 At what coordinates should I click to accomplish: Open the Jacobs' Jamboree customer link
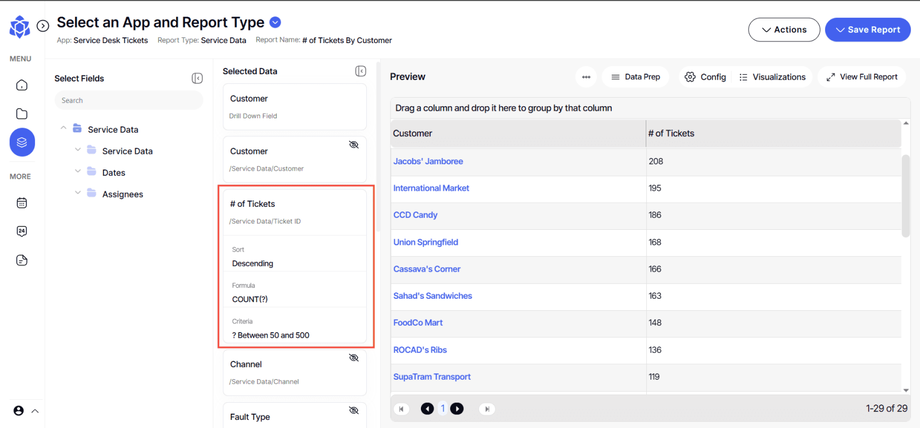428,161
